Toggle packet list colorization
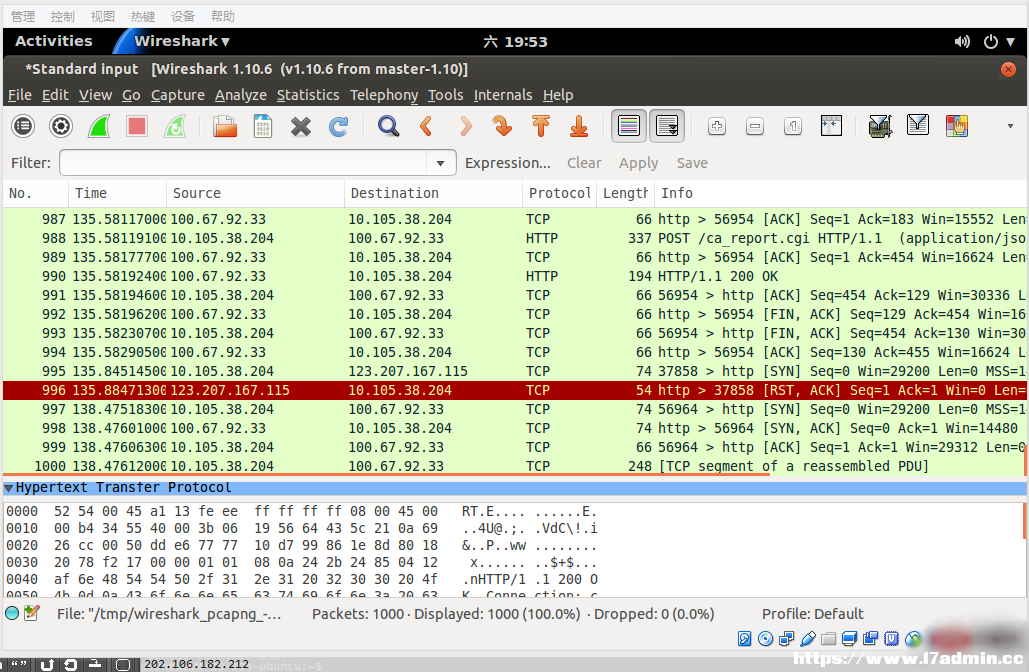Image resolution: width=1029 pixels, height=672 pixels. pos(629,126)
